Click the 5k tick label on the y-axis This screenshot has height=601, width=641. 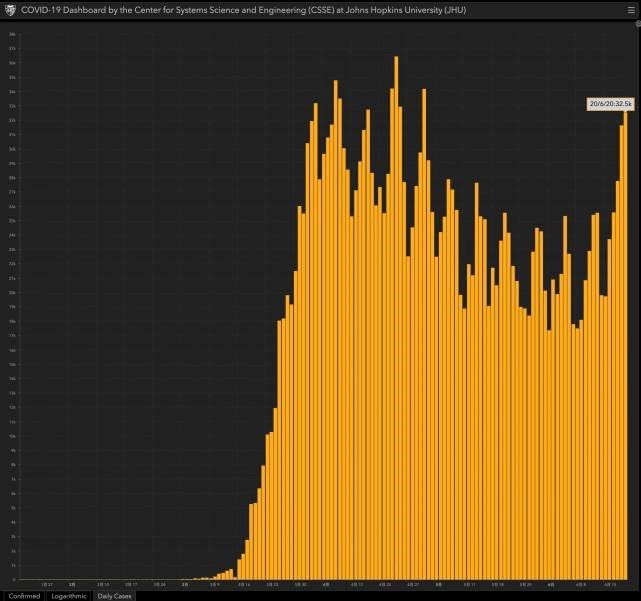click(12, 508)
